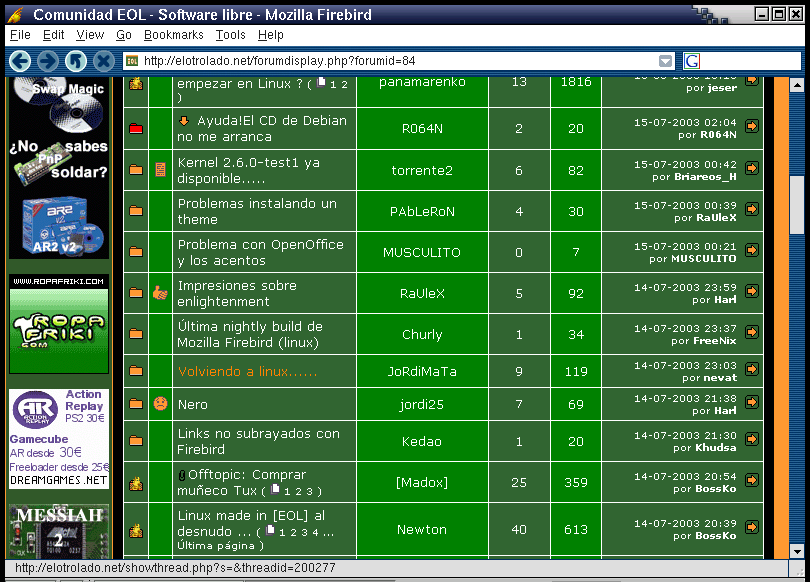The width and height of the screenshot is (810, 582).
Task: Open the Edit menu
Action: (53, 35)
